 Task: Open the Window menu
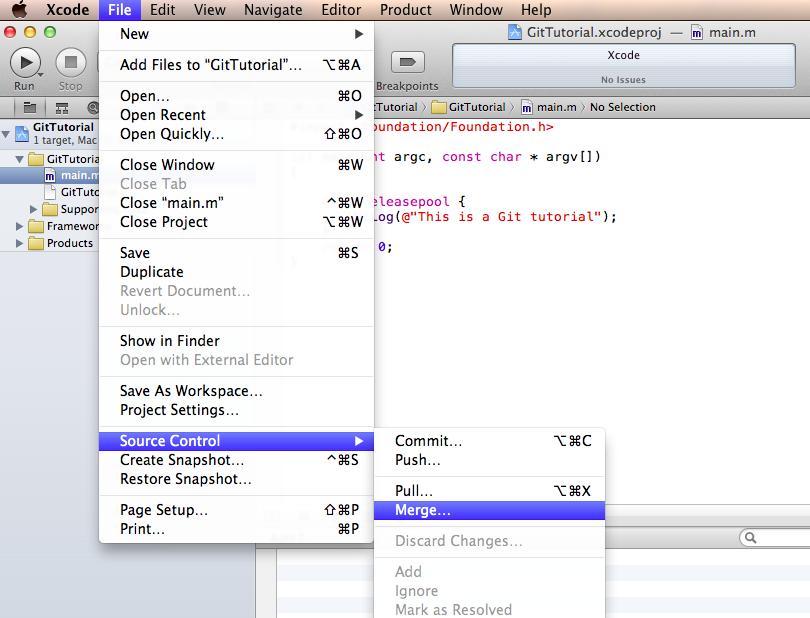476,9
